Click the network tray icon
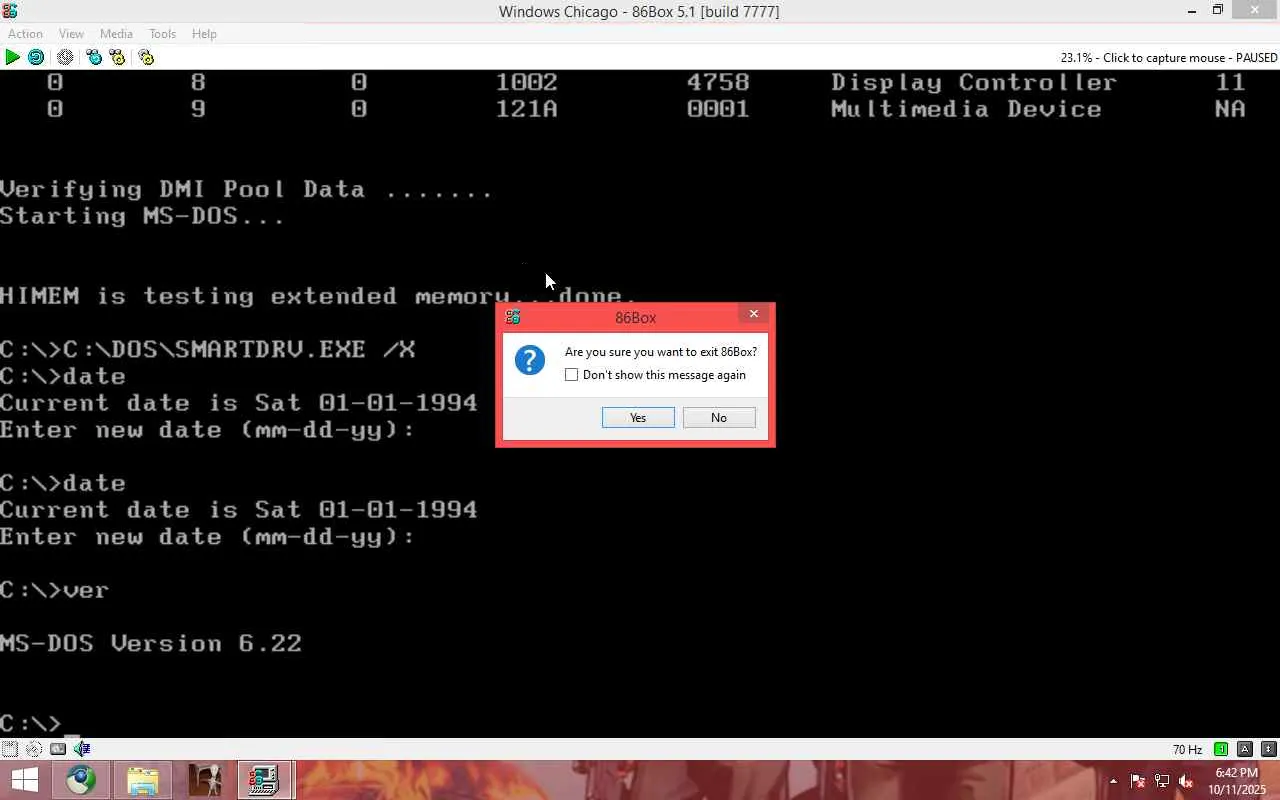The image size is (1280, 800). click(1161, 781)
